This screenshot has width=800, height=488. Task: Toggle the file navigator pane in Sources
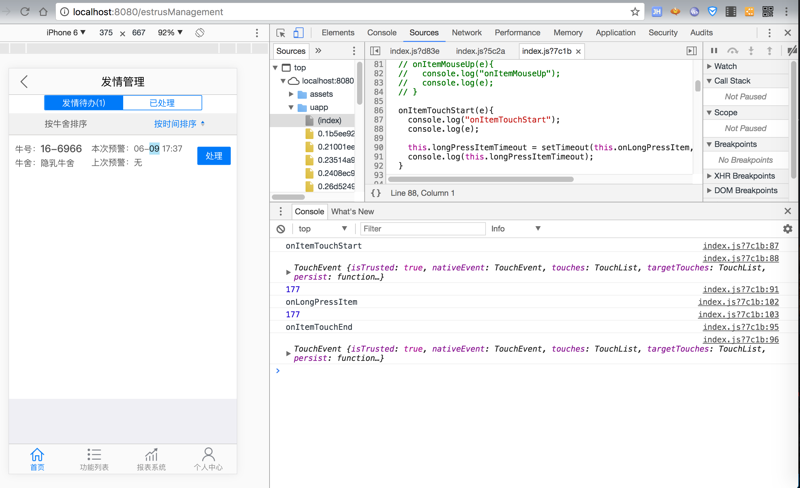click(375, 51)
